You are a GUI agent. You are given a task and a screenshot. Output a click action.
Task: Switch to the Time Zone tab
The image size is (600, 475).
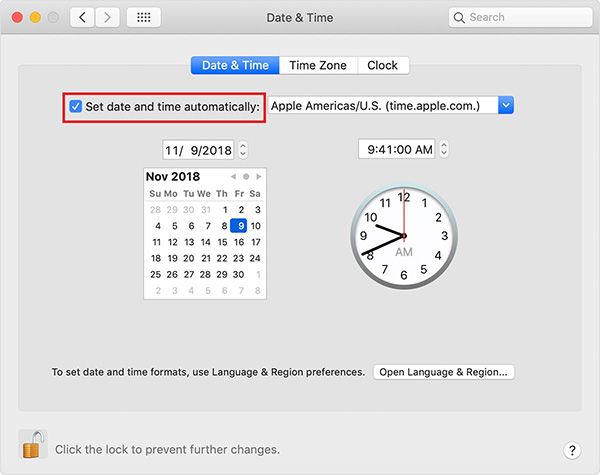click(x=318, y=65)
